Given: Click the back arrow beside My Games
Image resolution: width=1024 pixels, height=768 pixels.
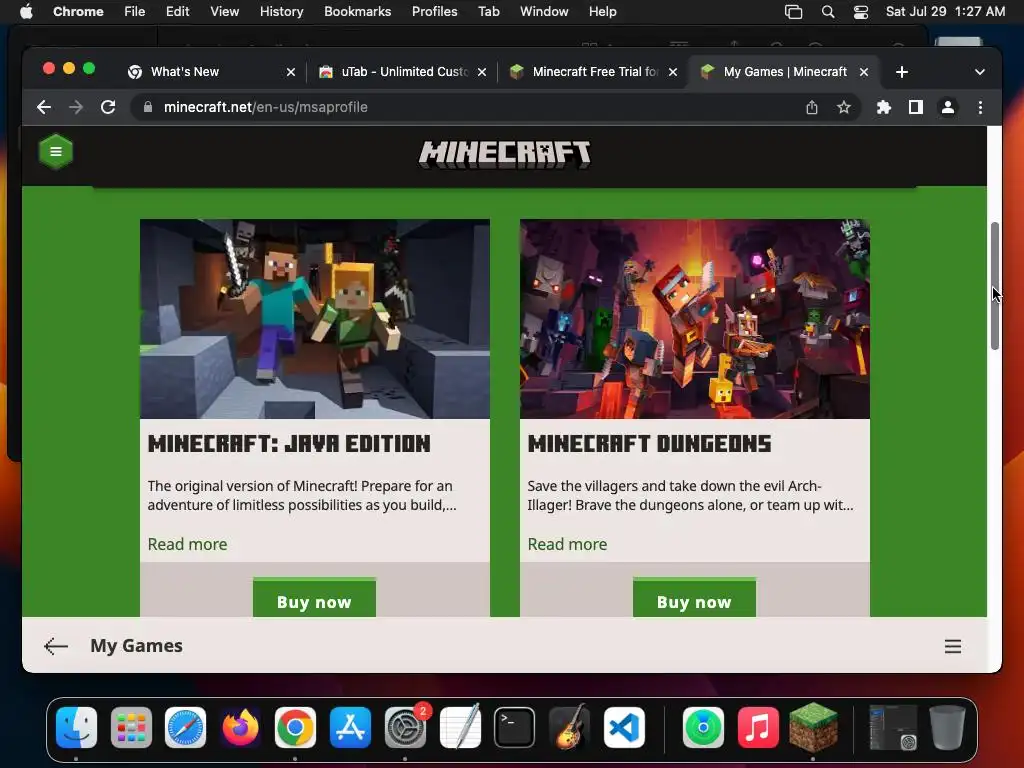Looking at the screenshot, I should click(56, 646).
